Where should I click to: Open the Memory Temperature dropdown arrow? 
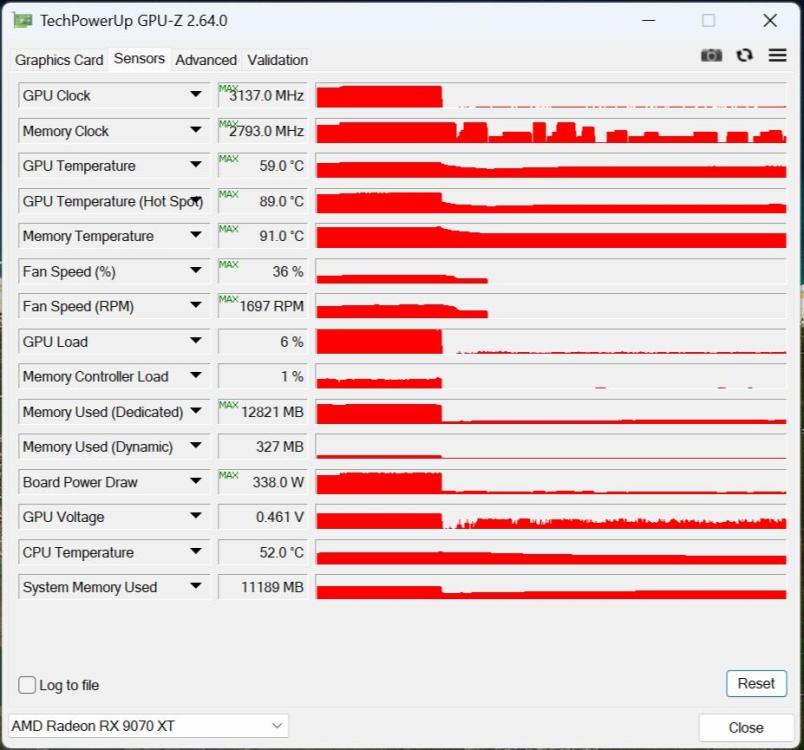point(195,235)
